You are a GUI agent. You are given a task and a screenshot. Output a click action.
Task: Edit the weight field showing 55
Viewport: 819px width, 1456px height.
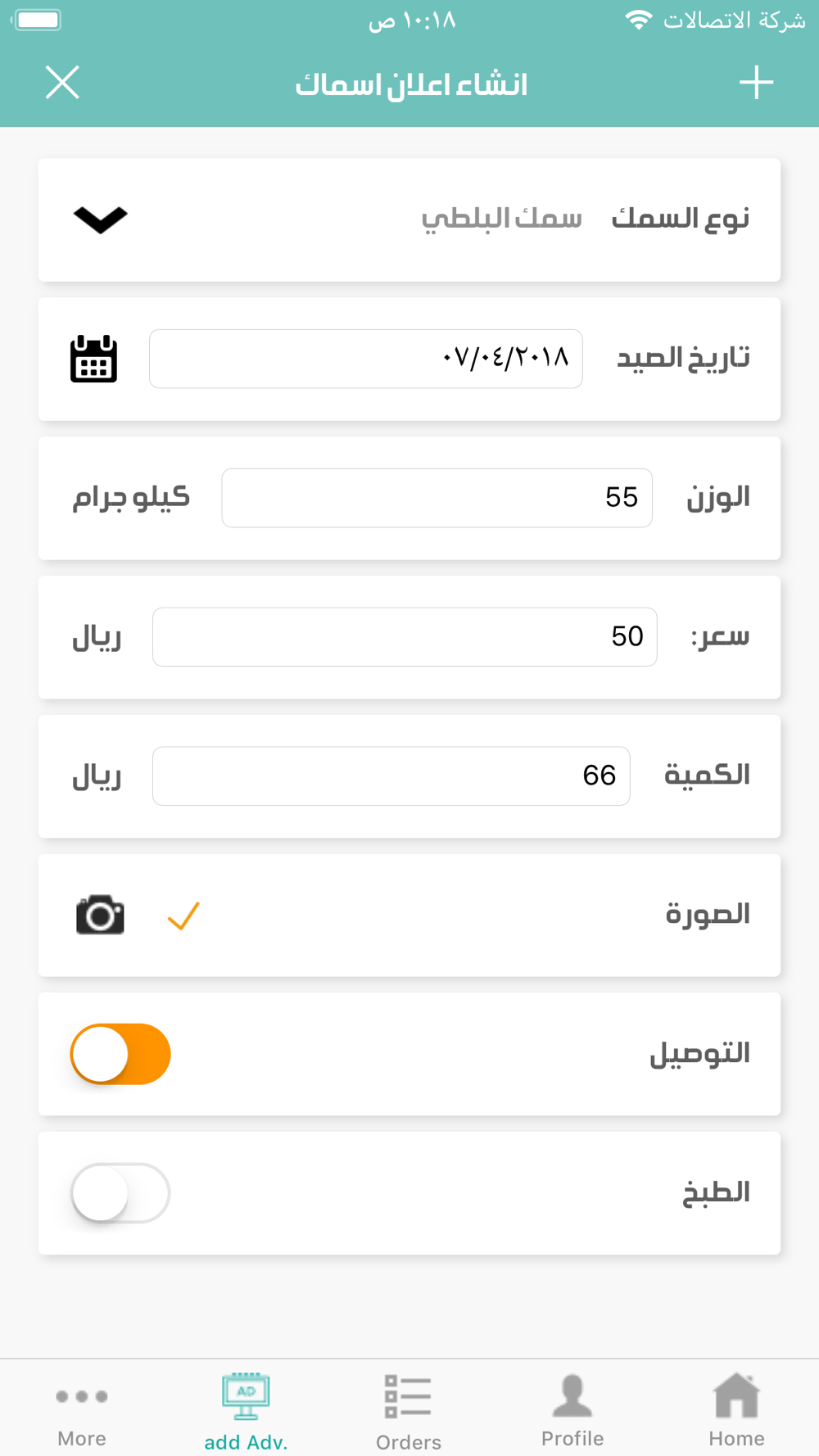tap(437, 498)
